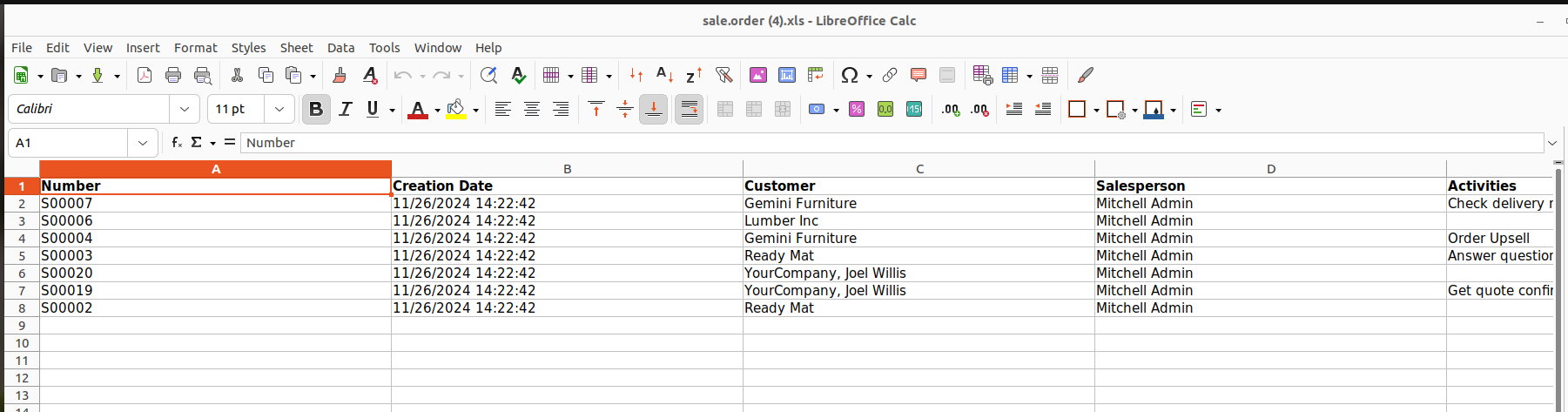The height and width of the screenshot is (412, 1568).
Task: Click the Redo arrow icon
Action: point(441,76)
